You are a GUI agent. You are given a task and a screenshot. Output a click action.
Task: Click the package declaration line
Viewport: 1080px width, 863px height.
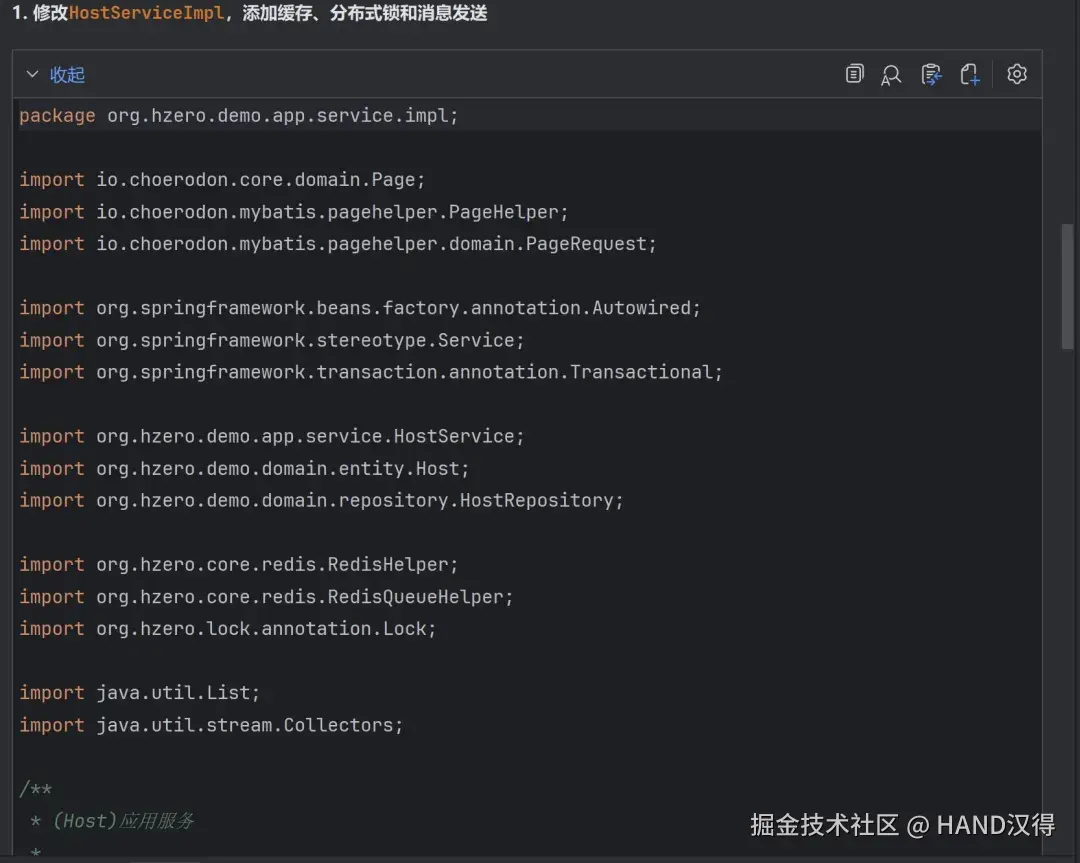pyautogui.click(x=238, y=116)
